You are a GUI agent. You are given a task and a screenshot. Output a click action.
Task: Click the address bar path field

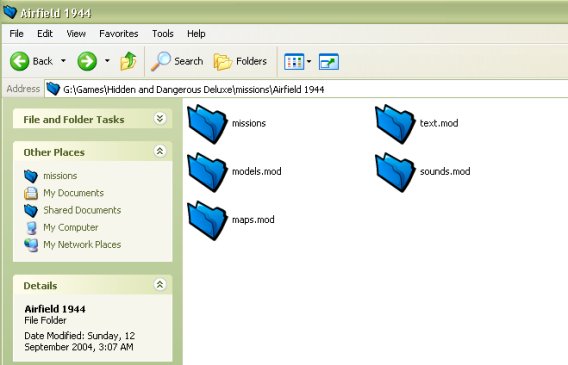pyautogui.click(x=306, y=89)
